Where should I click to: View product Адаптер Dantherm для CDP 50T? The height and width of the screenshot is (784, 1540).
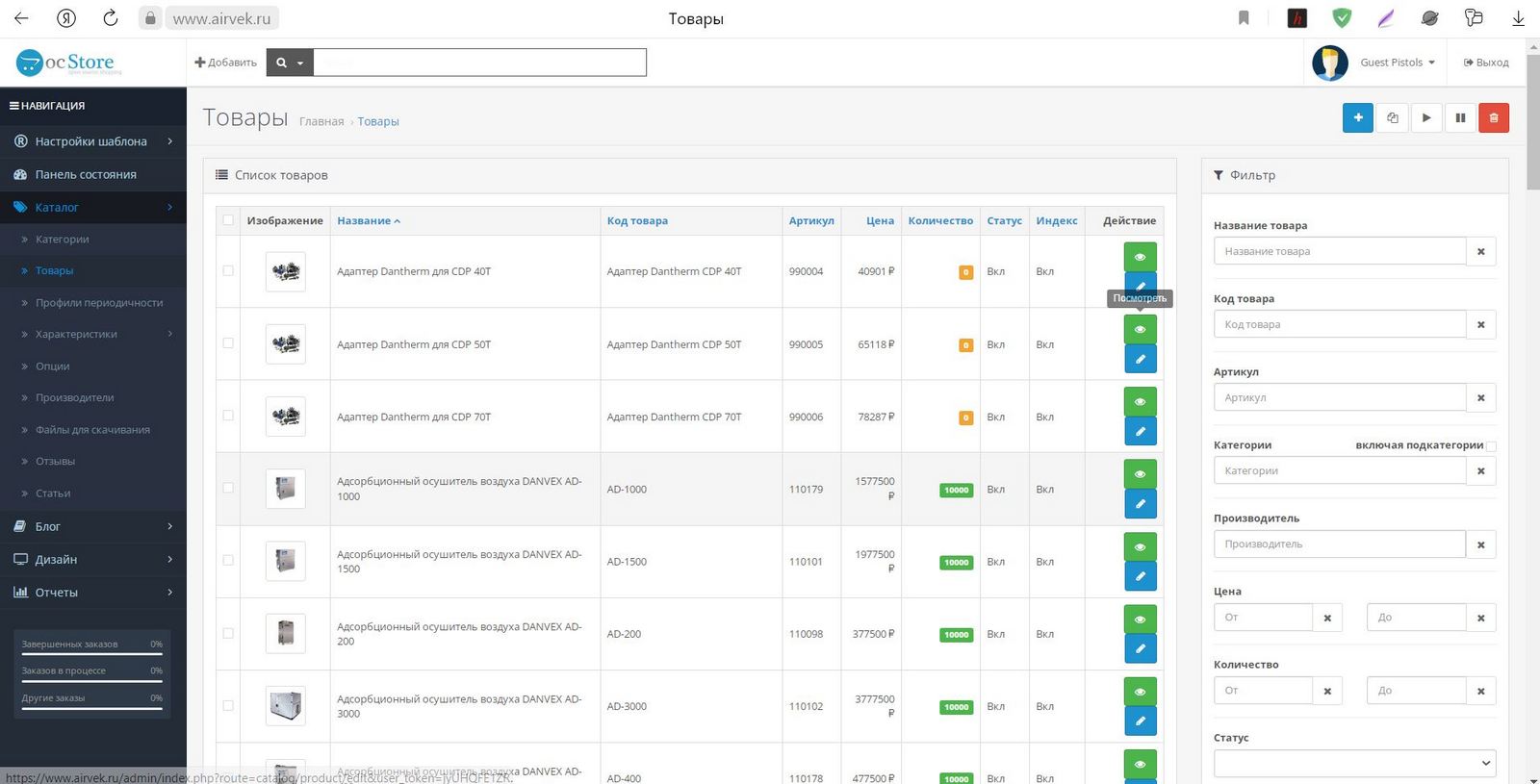1140,329
